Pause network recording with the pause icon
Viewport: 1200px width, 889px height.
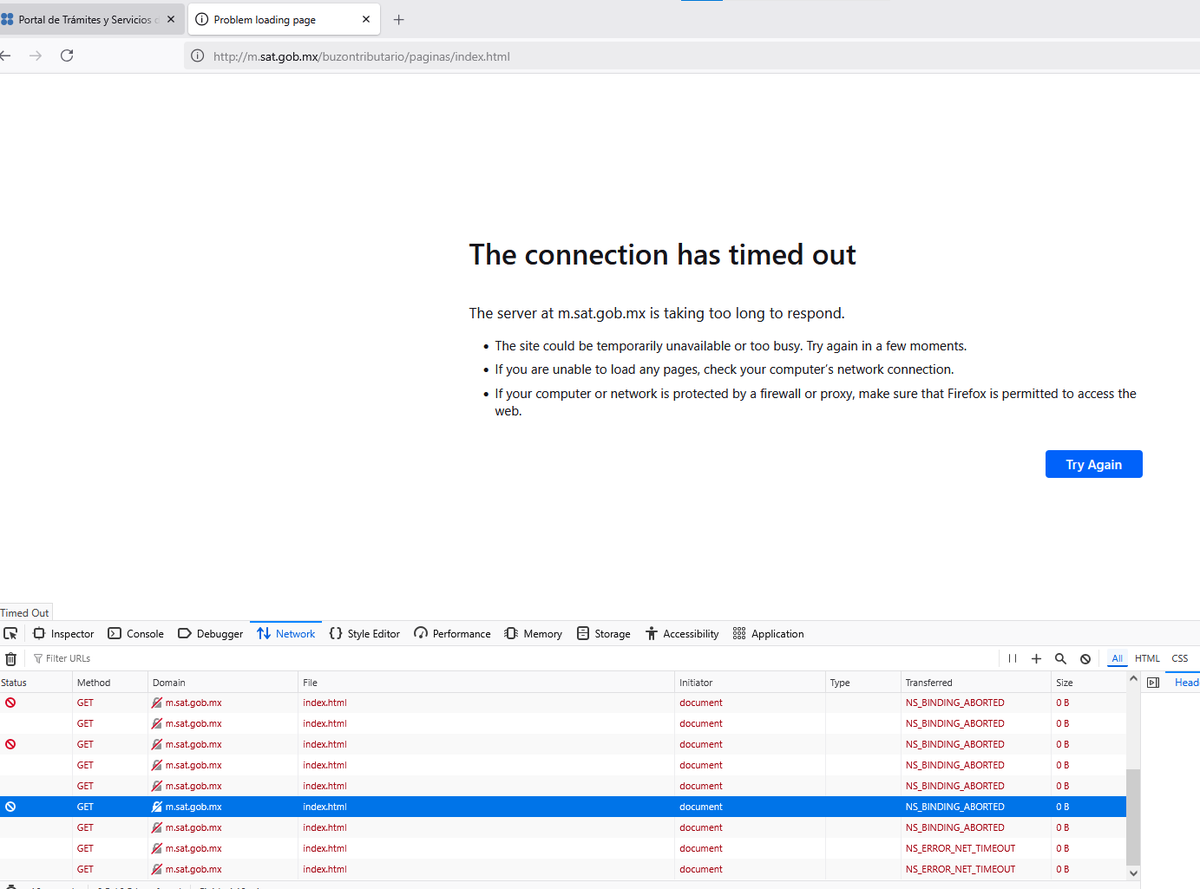pyautogui.click(x=1013, y=659)
